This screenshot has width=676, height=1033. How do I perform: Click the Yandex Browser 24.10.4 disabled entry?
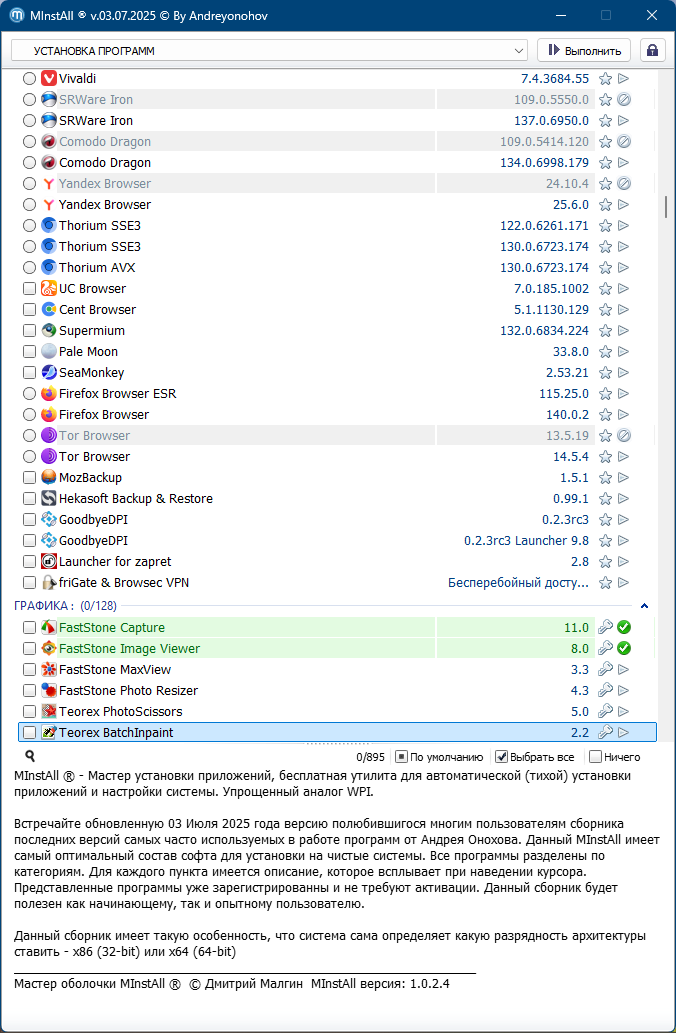105,184
